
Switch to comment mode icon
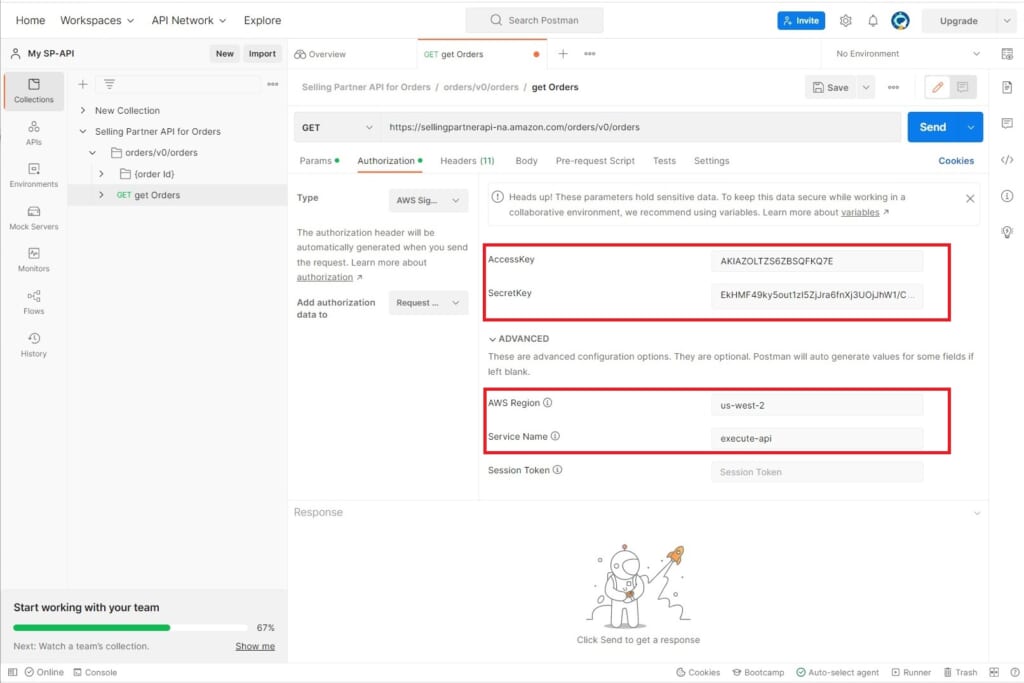pyautogui.click(x=963, y=87)
